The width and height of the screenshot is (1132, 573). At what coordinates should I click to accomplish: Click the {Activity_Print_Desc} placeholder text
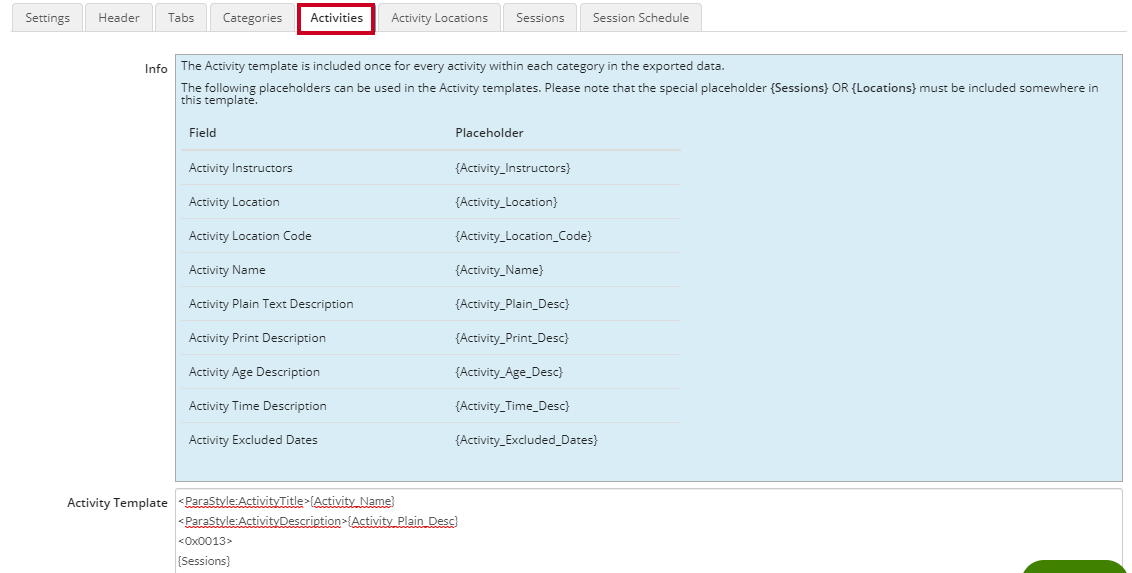coord(512,337)
